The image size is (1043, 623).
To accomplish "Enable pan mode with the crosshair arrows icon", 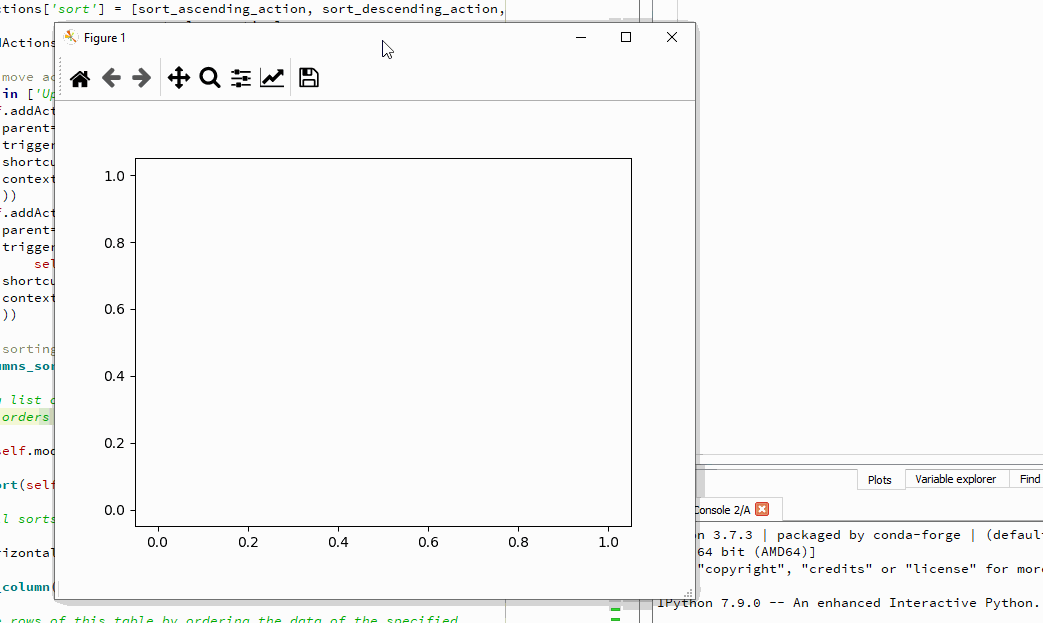I will [179, 77].
